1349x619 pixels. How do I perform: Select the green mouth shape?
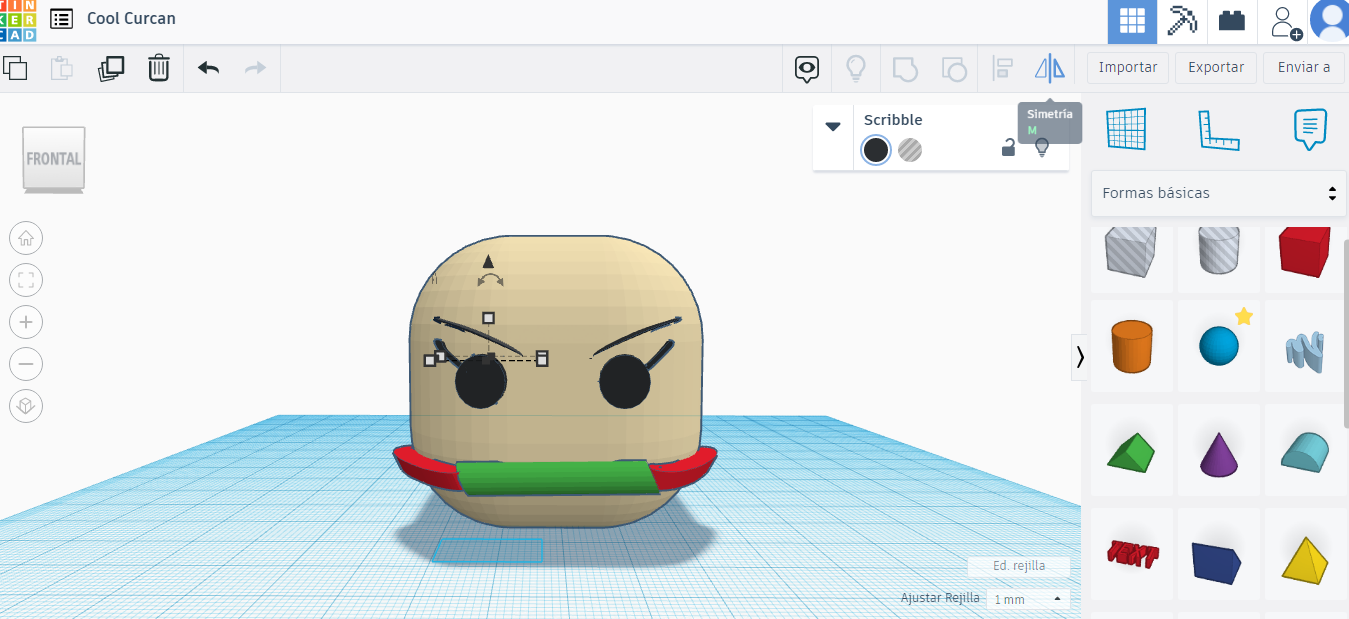(x=557, y=478)
